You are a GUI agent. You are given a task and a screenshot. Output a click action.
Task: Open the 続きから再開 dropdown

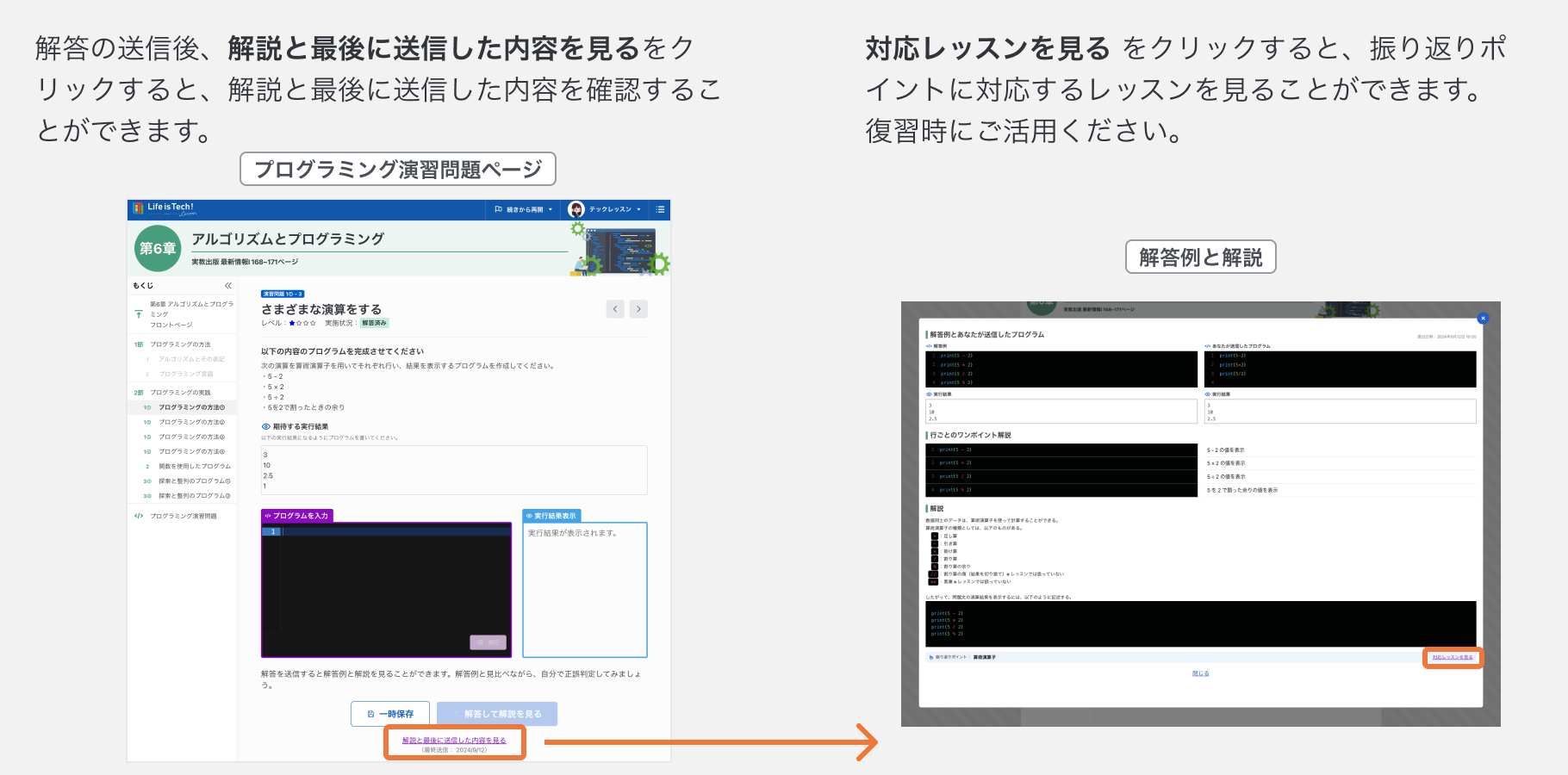(x=524, y=209)
